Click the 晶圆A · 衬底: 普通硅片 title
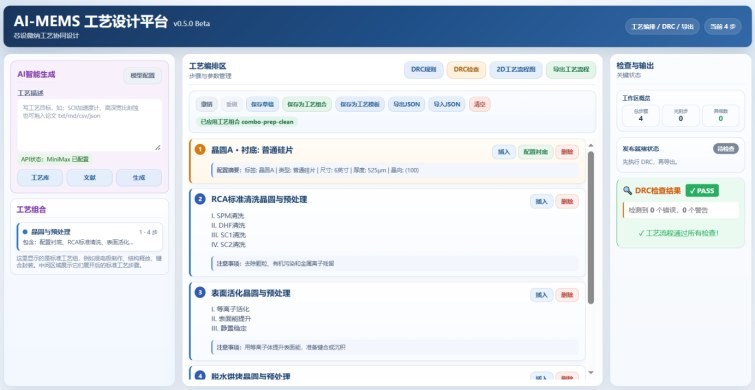The width and height of the screenshot is (755, 390). click(x=252, y=150)
